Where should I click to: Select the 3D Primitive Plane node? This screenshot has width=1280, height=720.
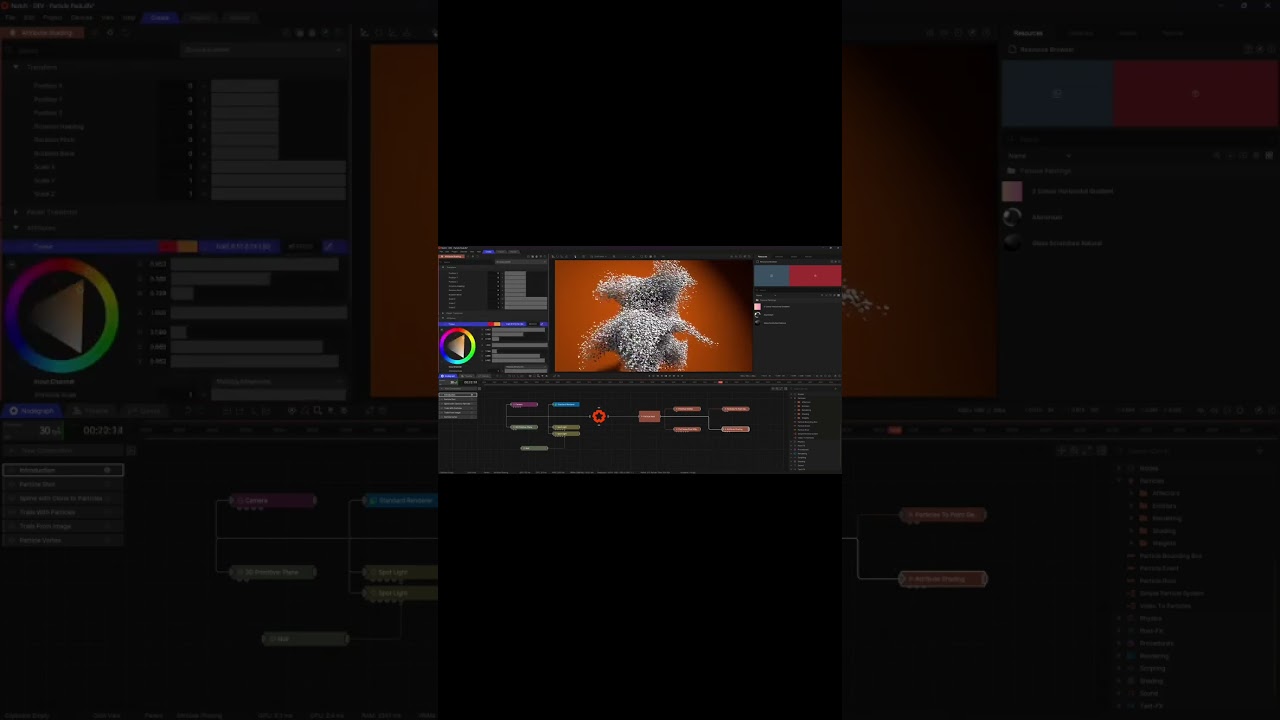273,572
